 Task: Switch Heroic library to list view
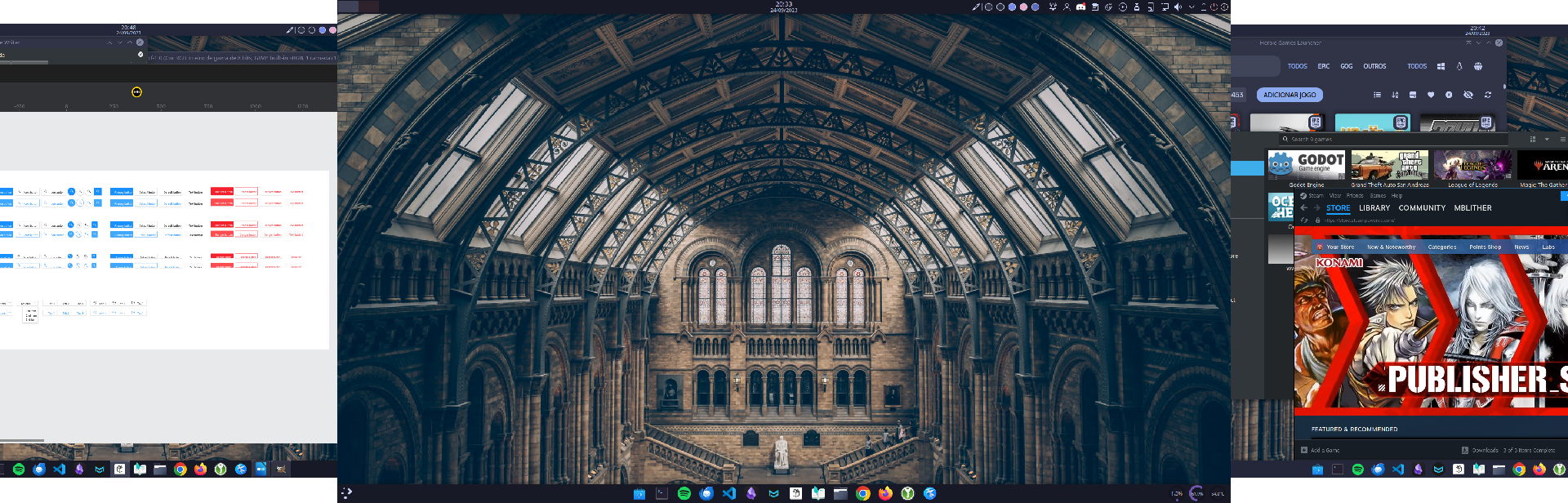pos(1377,95)
